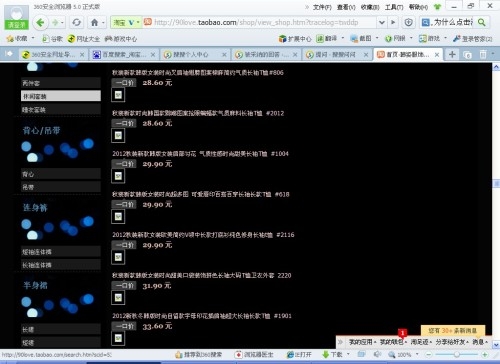Click the tab bar left arrow icon
Viewport: 500px width, 364px height.
pyautogui.click(x=9, y=54)
